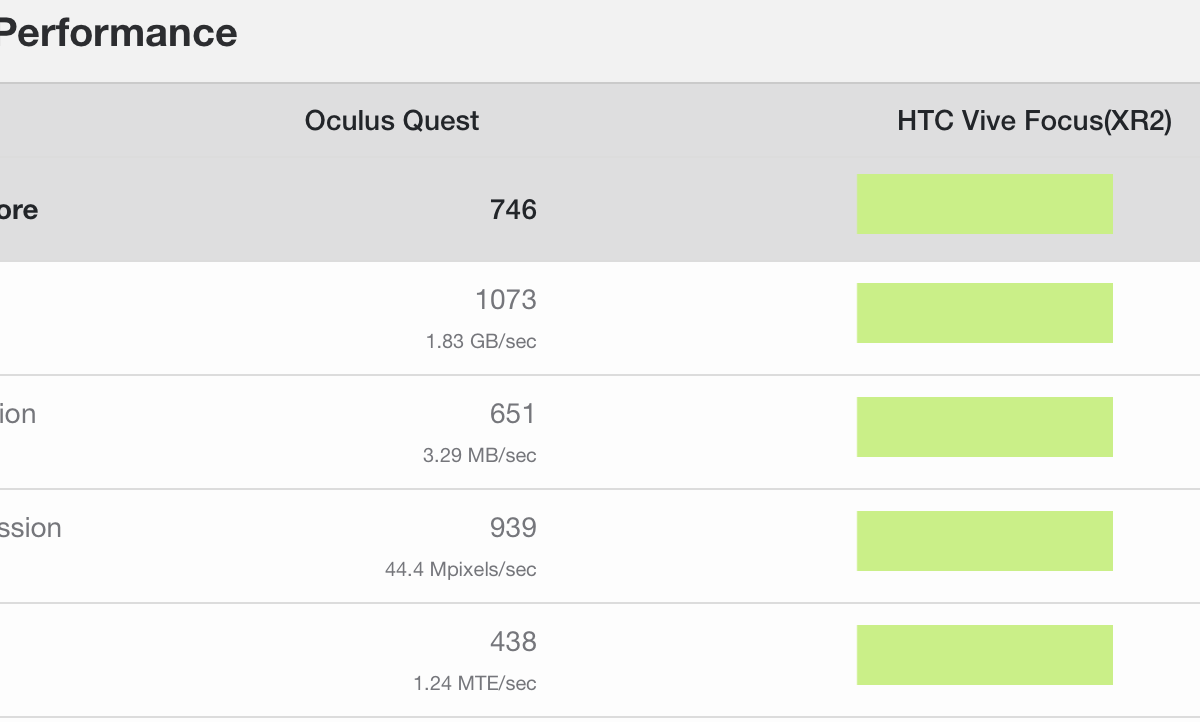Screen dimensions: 1200x722
Task: Click the green bar beside score 746
Action: [985, 204]
